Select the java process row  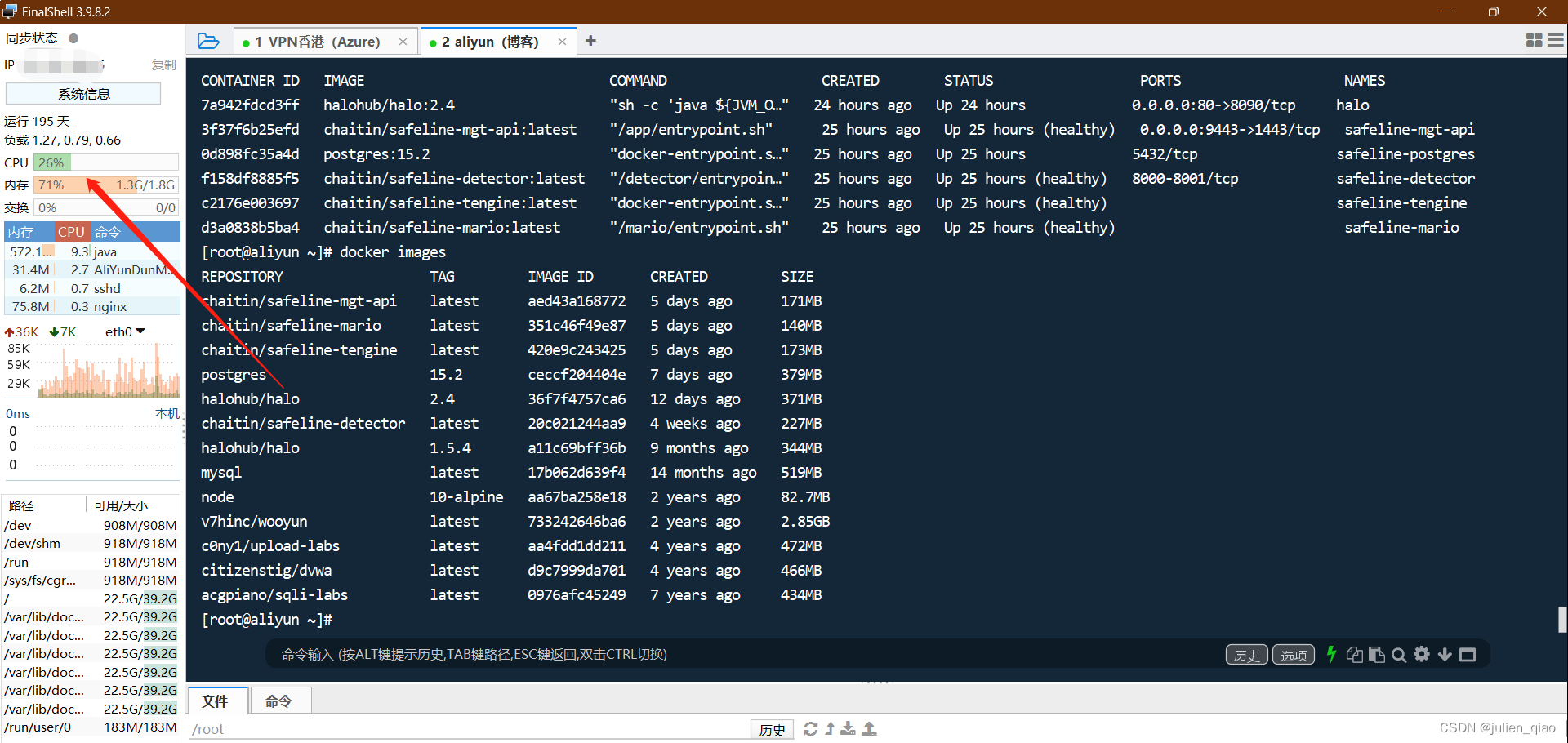tap(92, 251)
